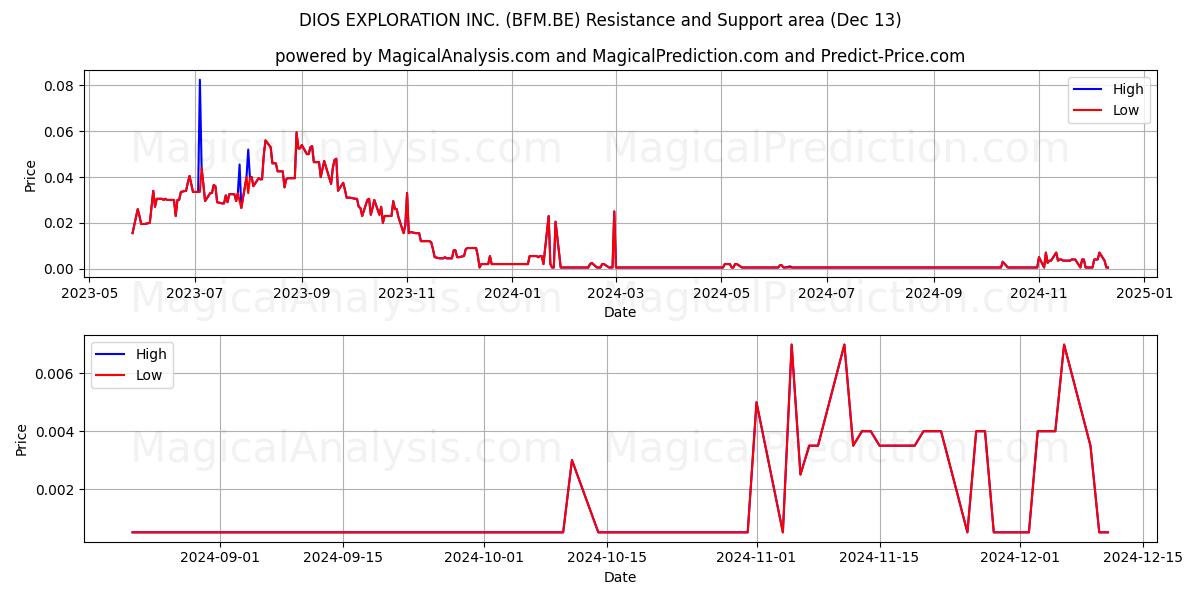Click the 2024-11-01 date tick label
1200x600 pixels.
click(x=756, y=557)
